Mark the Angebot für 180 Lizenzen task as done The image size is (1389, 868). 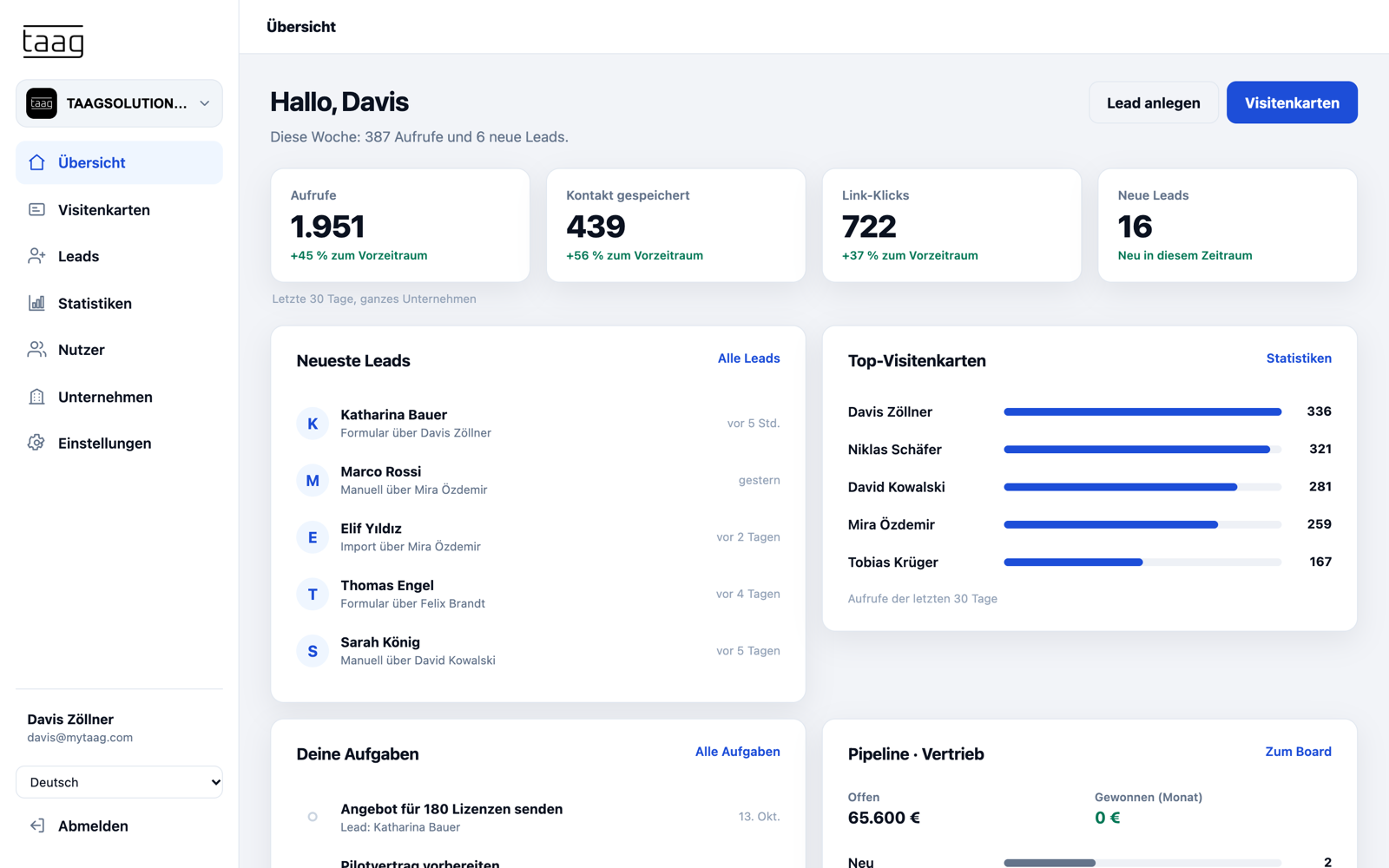tap(313, 817)
